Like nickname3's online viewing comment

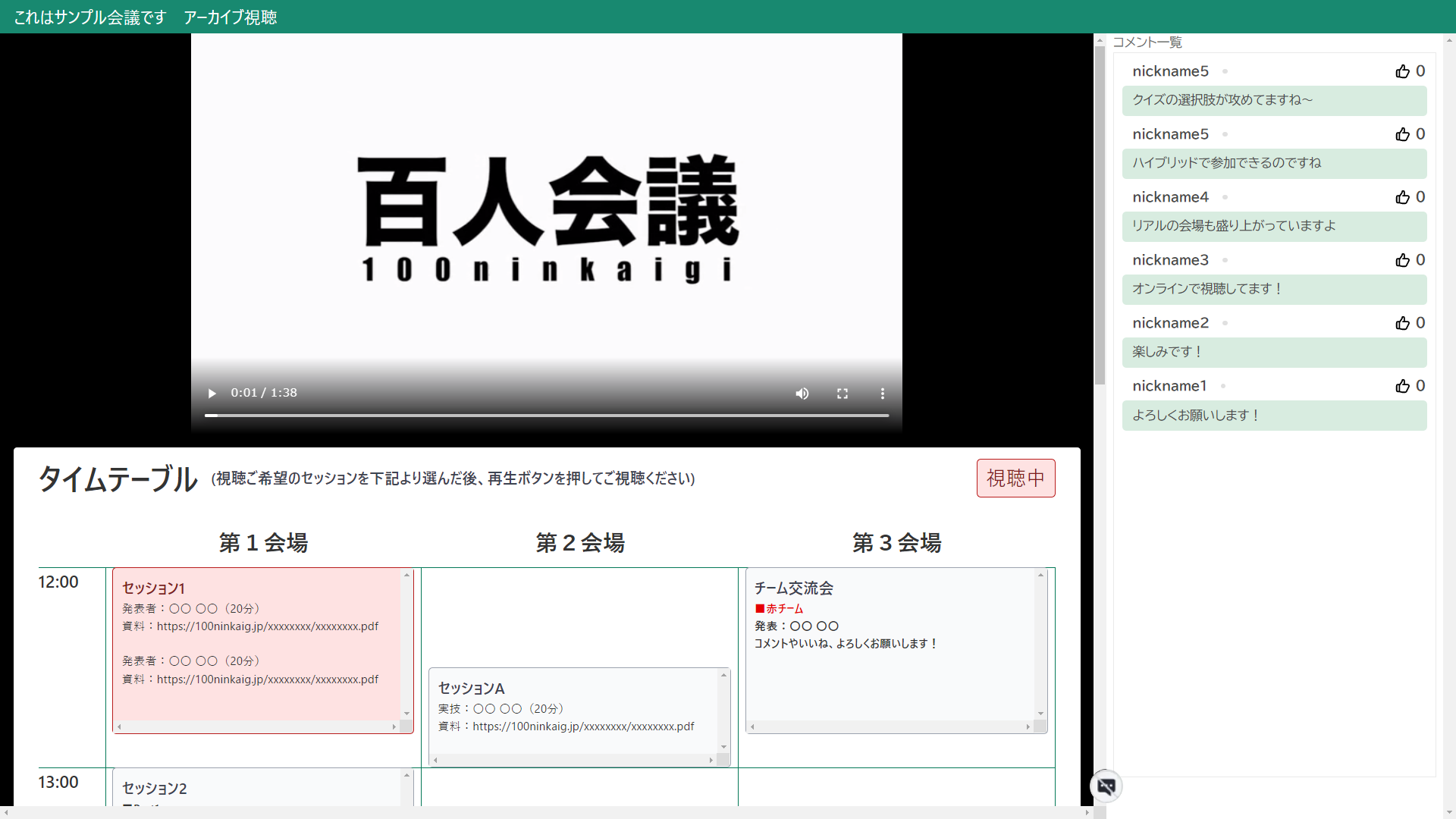[x=1403, y=260]
